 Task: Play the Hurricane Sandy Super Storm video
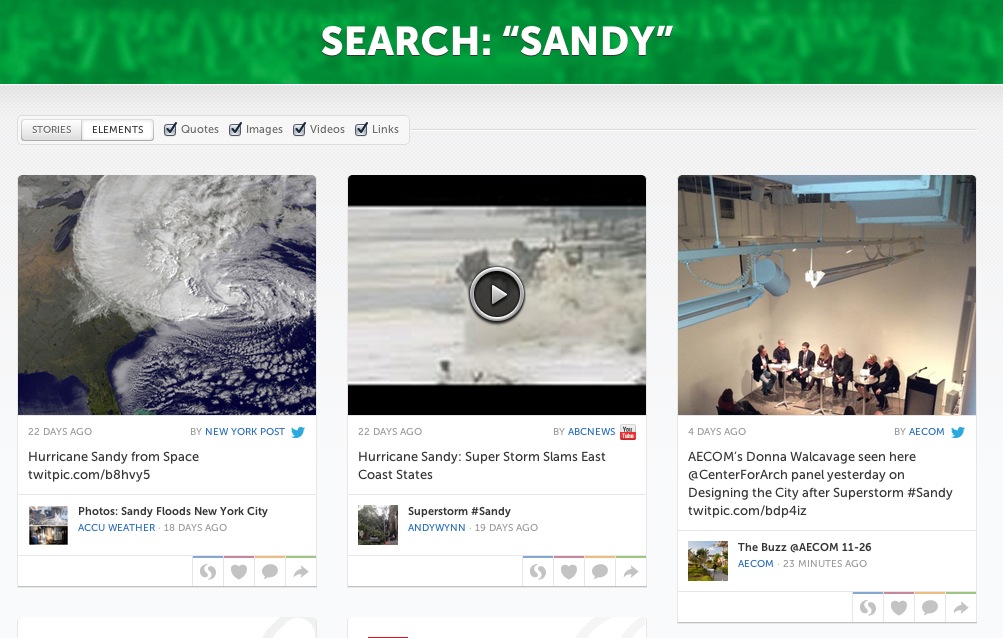coord(497,294)
